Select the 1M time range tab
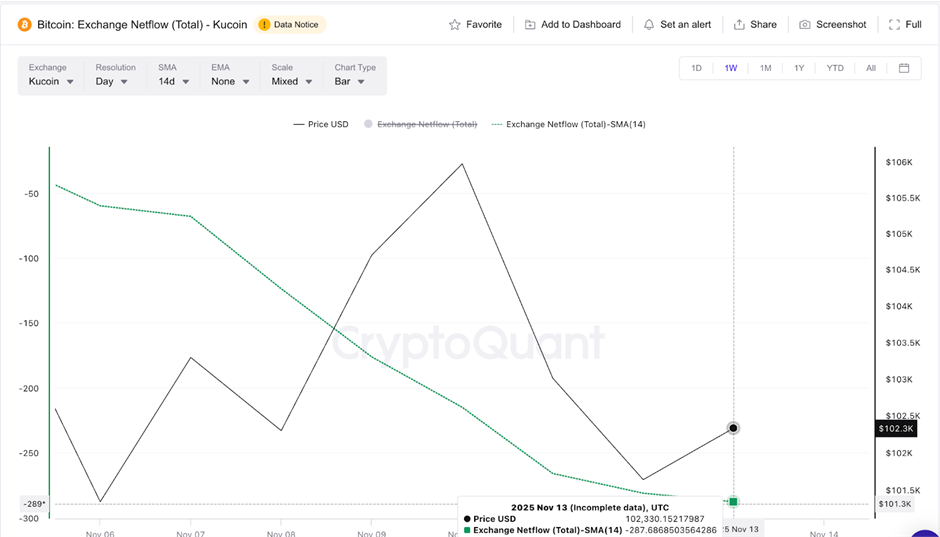The image size is (940, 537). [765, 68]
